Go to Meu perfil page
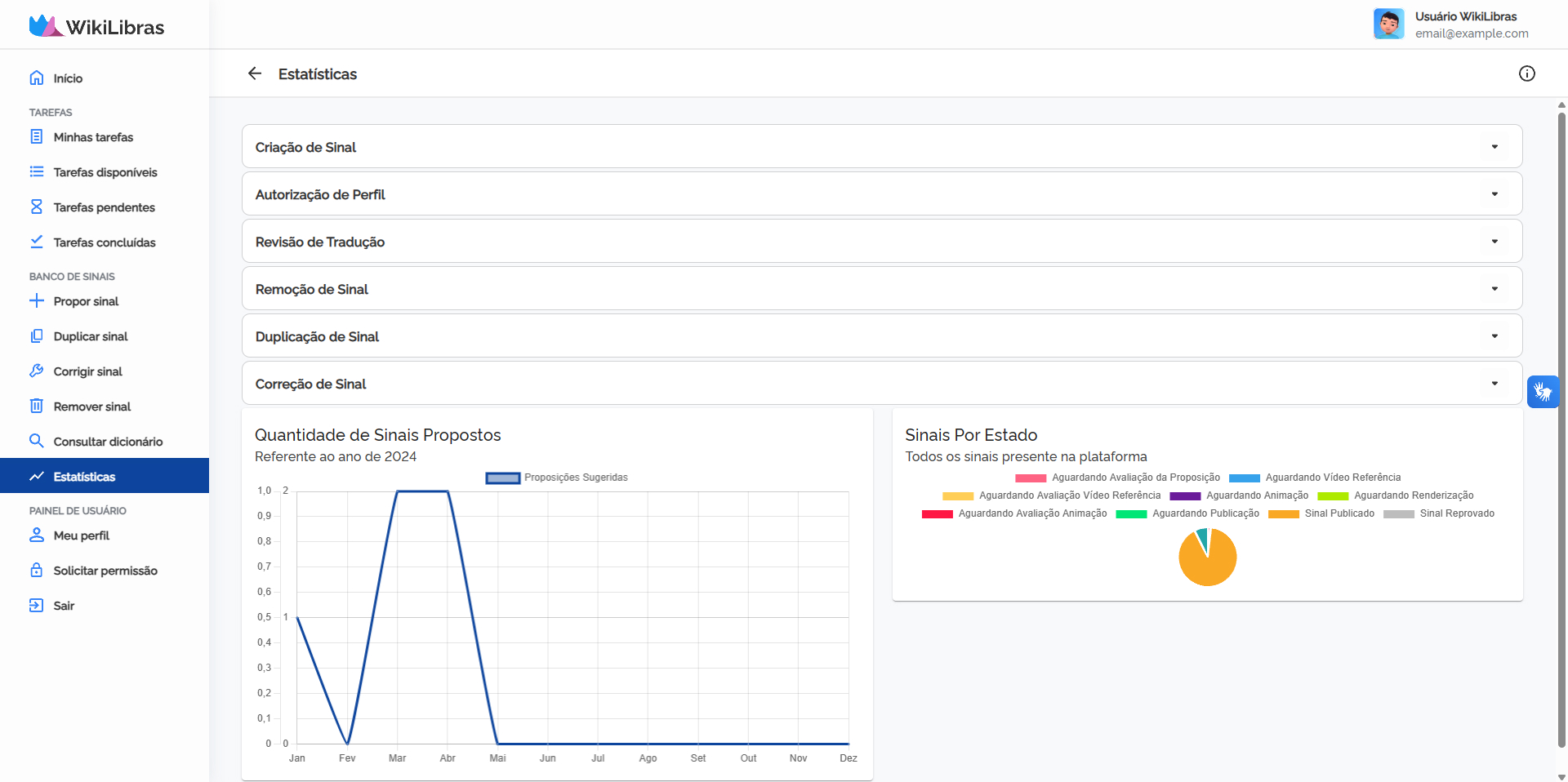This screenshot has width=1568, height=782. 82,535
